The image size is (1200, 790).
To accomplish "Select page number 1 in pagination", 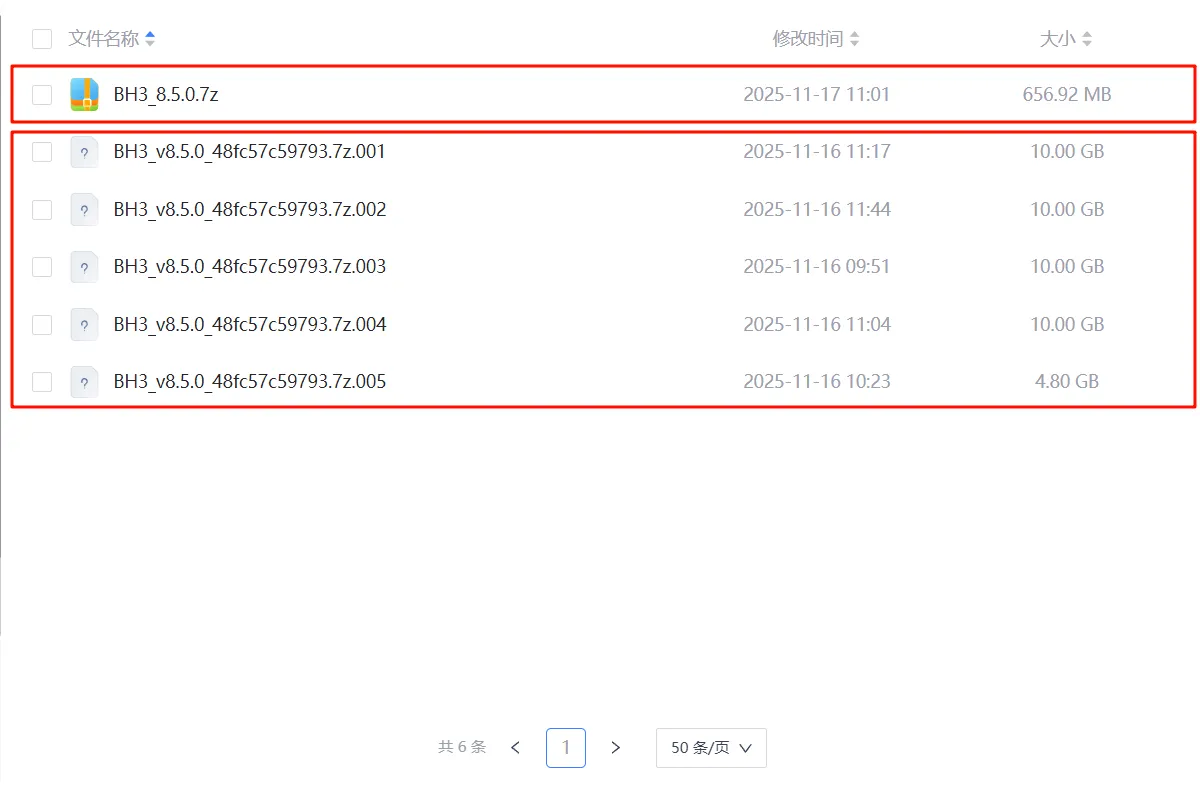I will coord(566,748).
